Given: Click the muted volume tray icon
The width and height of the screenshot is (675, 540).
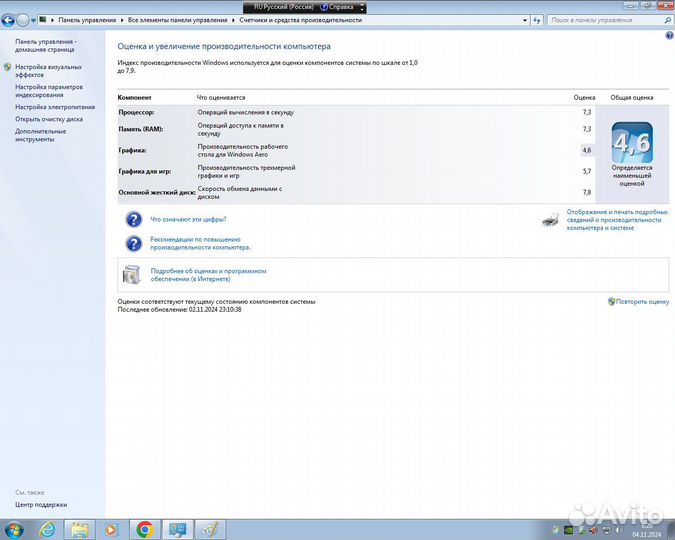Looking at the screenshot, I should [x=594, y=530].
